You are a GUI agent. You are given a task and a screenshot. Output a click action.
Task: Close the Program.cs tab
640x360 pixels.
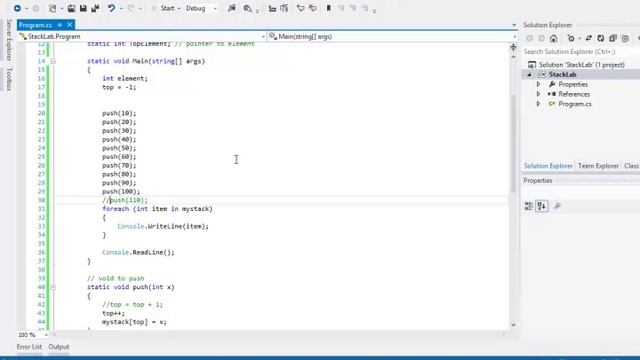70,25
